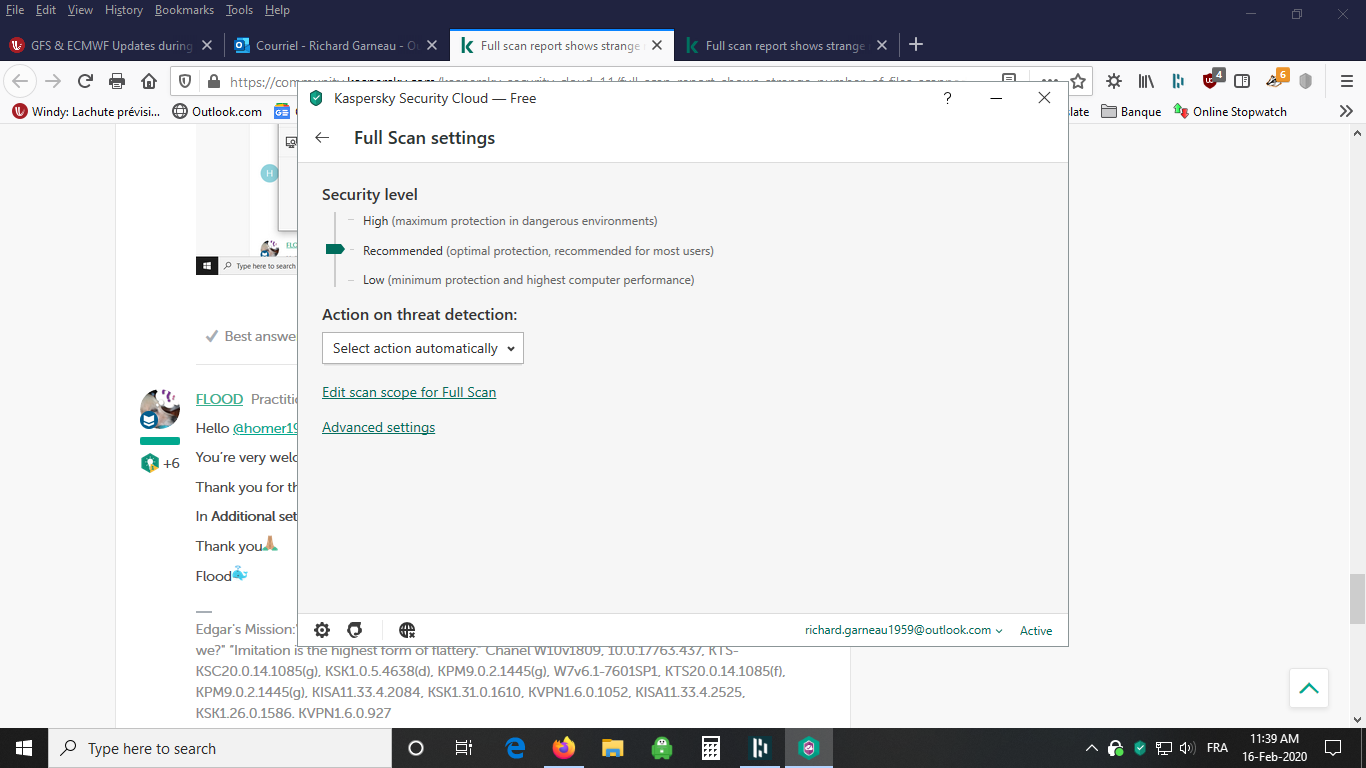Open Banque bookmarks folder
The height and width of the screenshot is (768, 1366).
click(x=1131, y=111)
